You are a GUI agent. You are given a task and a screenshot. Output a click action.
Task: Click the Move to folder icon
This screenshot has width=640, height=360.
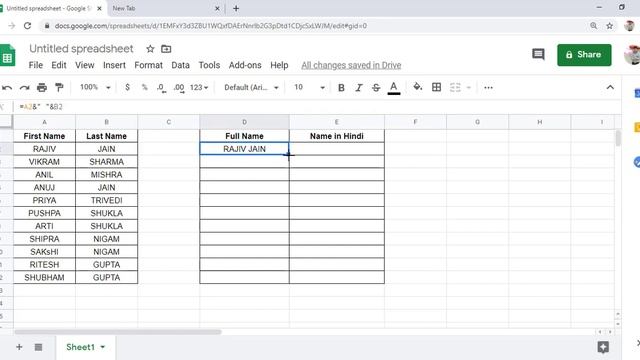tap(166, 49)
